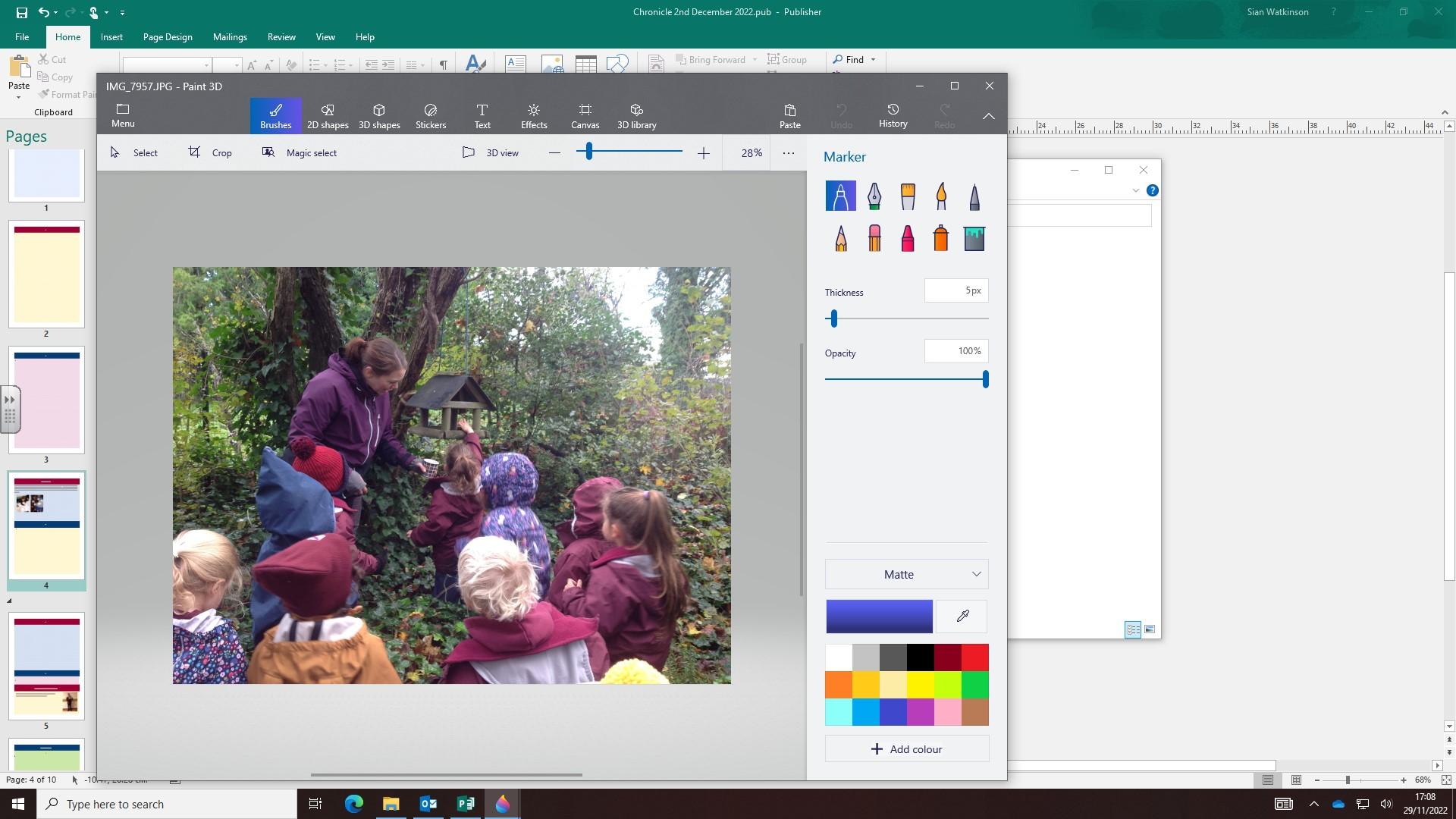Select the Spray can tool
The image size is (1456, 819).
click(x=941, y=238)
